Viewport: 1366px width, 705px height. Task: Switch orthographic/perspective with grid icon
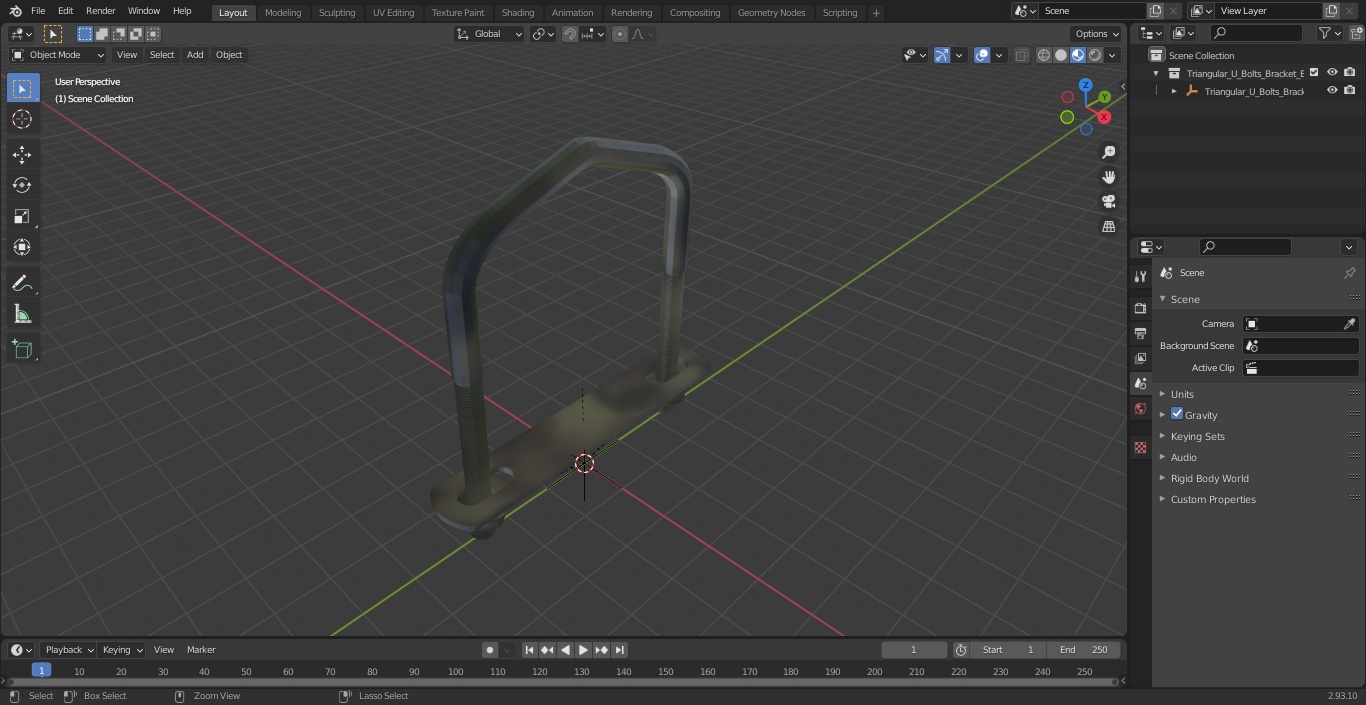[x=1108, y=226]
